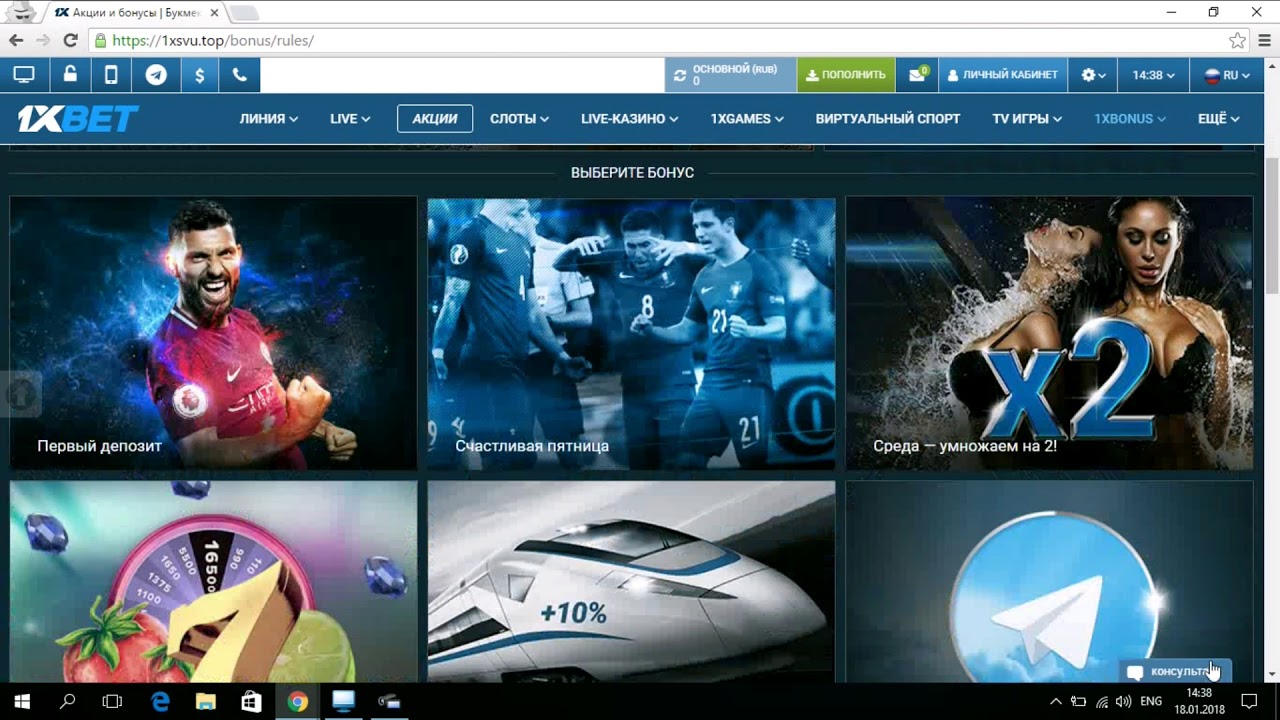Select the Первый депозит bonus card
The height and width of the screenshot is (720, 1280).
213,333
